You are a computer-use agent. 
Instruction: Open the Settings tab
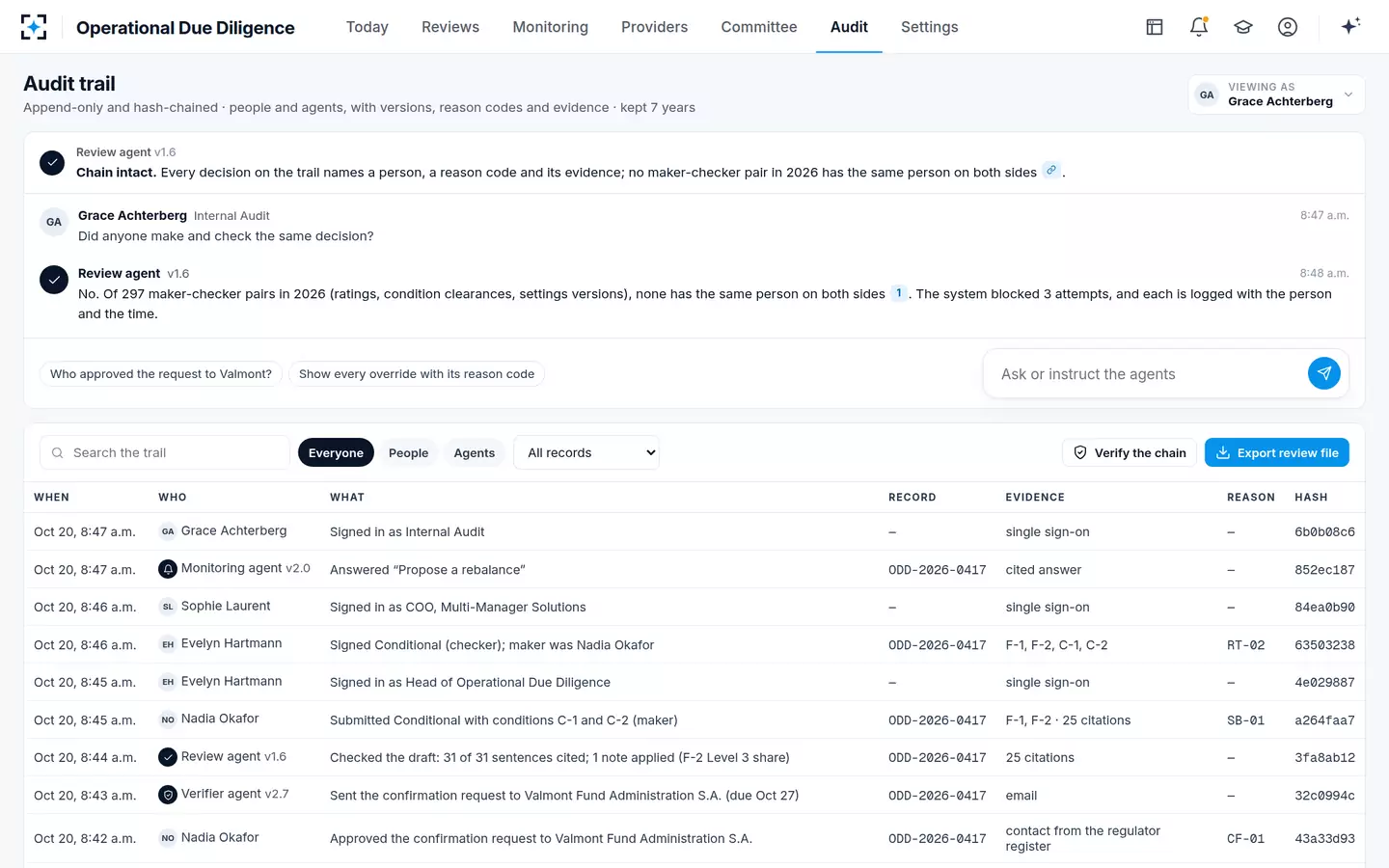[930, 27]
